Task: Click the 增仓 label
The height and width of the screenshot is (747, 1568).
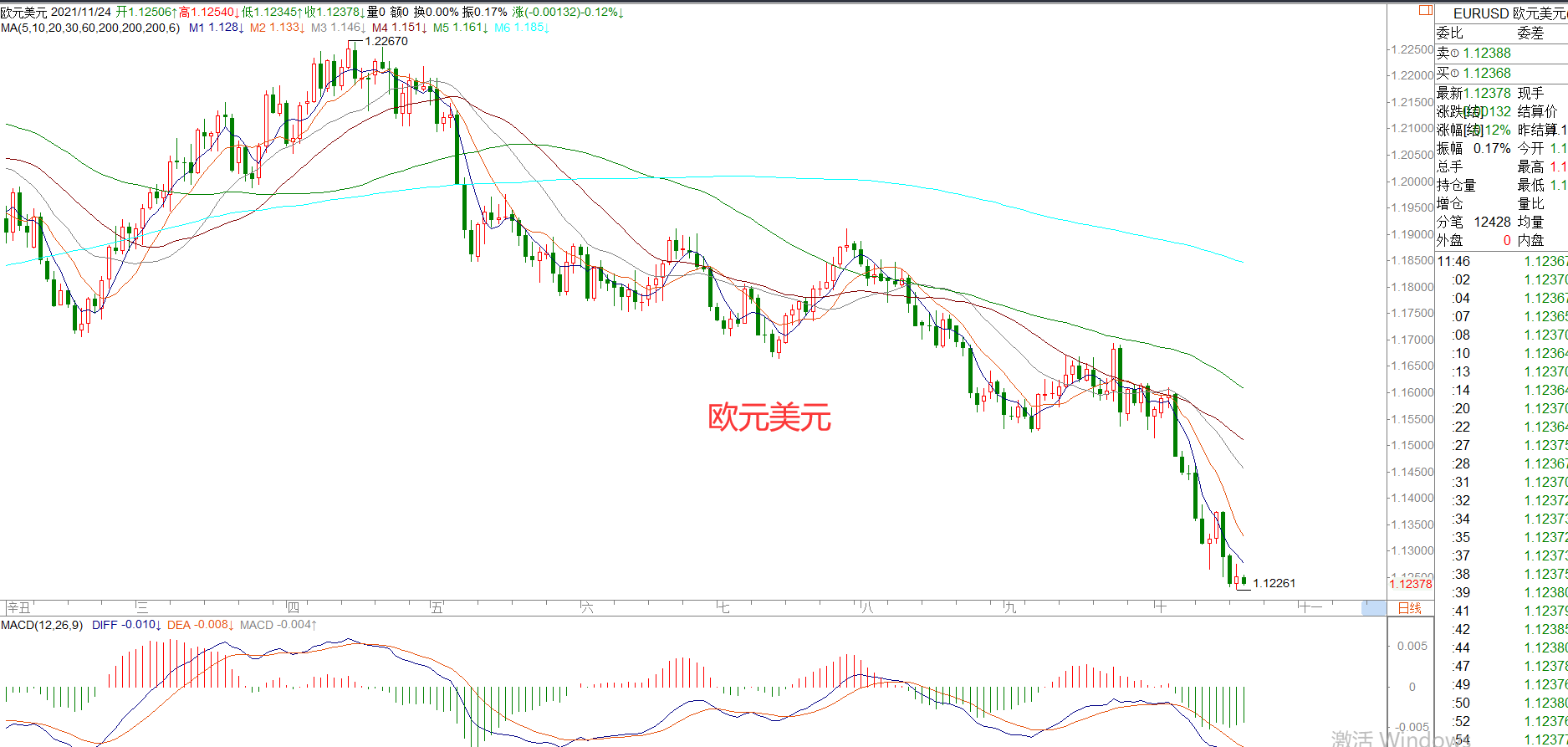Action: [x=1450, y=204]
